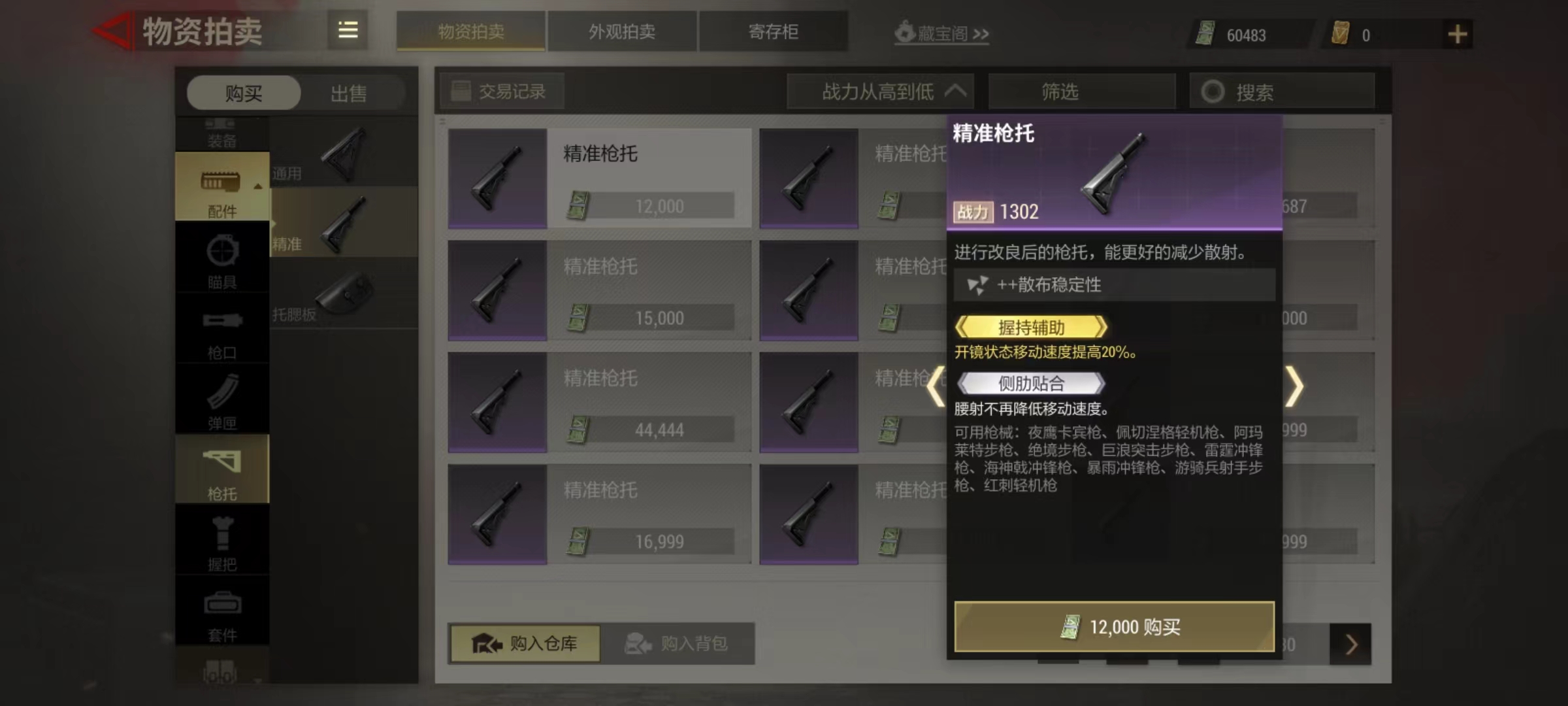Open the 藏宝阁 link
Image resolution: width=1568 pixels, height=706 pixels.
click(x=941, y=33)
